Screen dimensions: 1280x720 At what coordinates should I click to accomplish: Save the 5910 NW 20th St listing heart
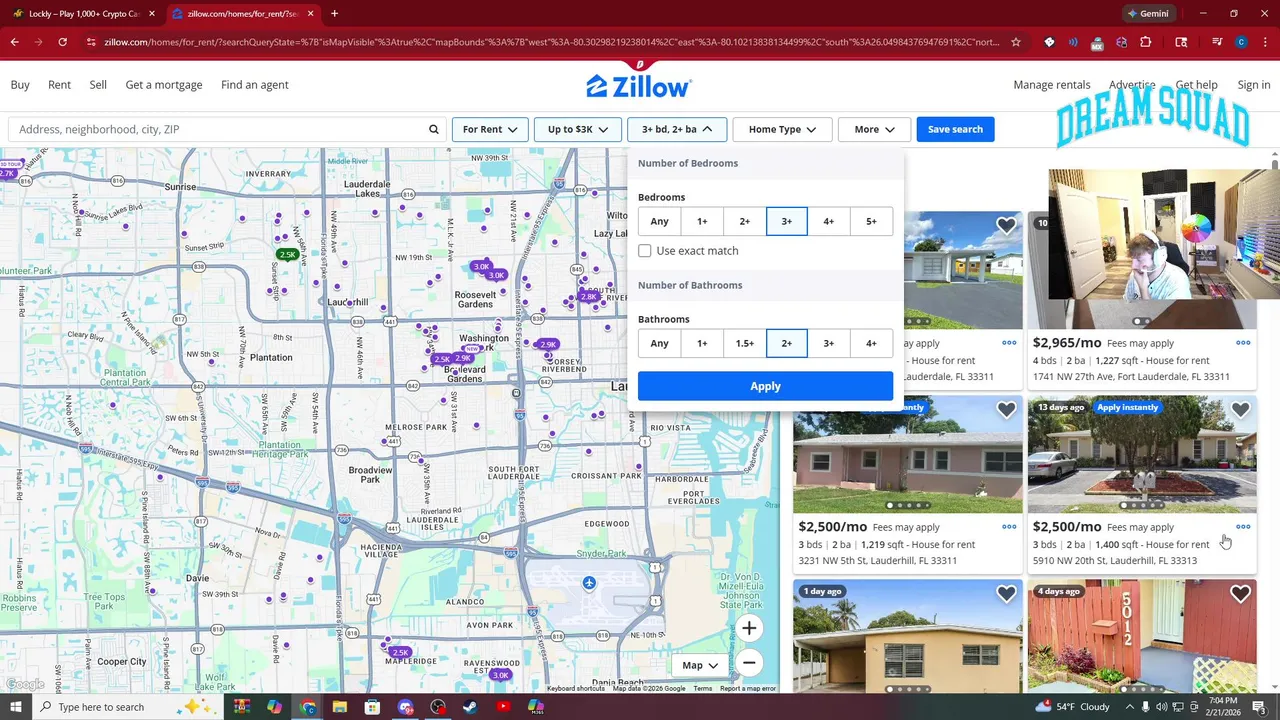point(1240,410)
